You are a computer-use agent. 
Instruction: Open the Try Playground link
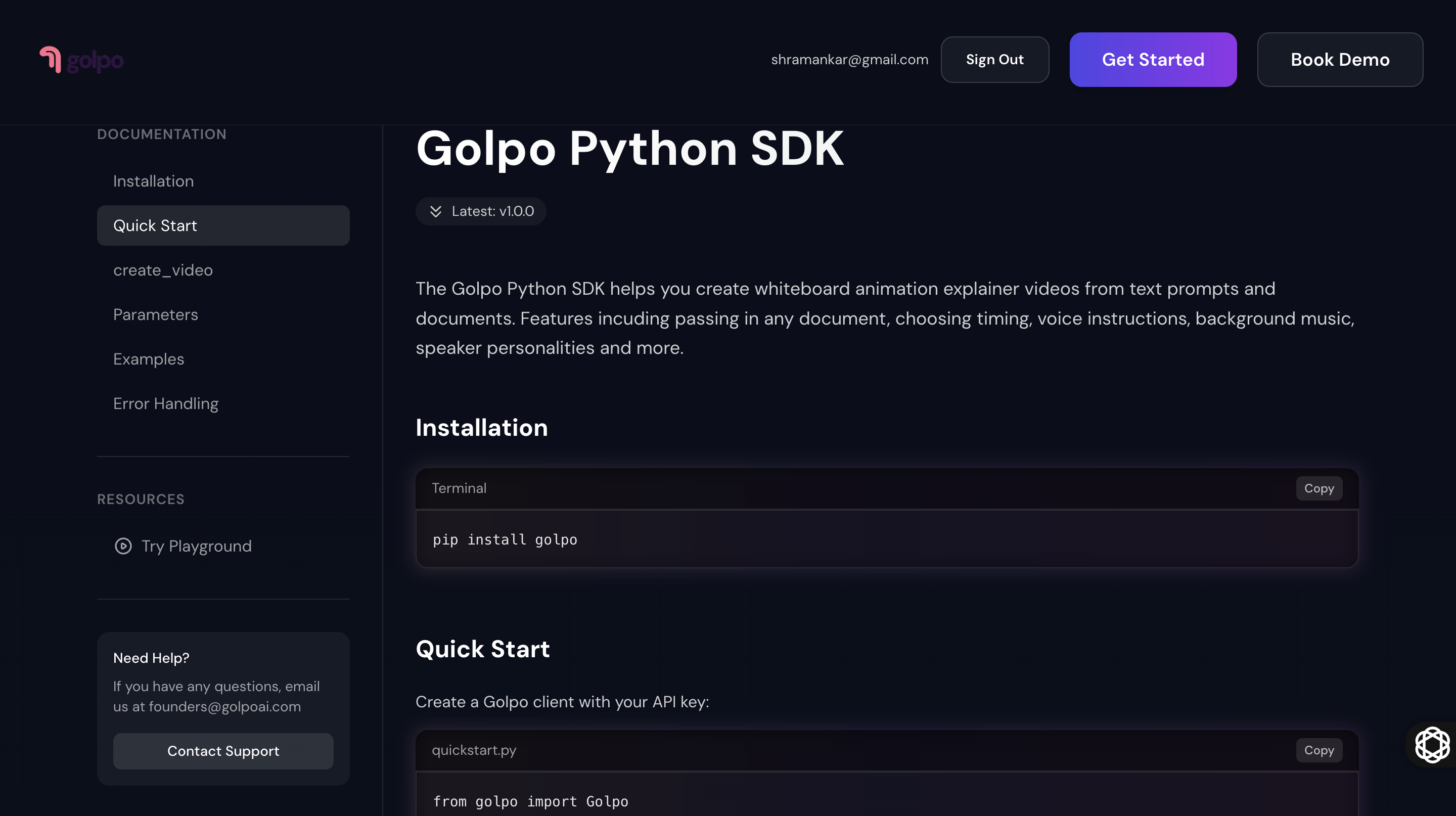[196, 546]
